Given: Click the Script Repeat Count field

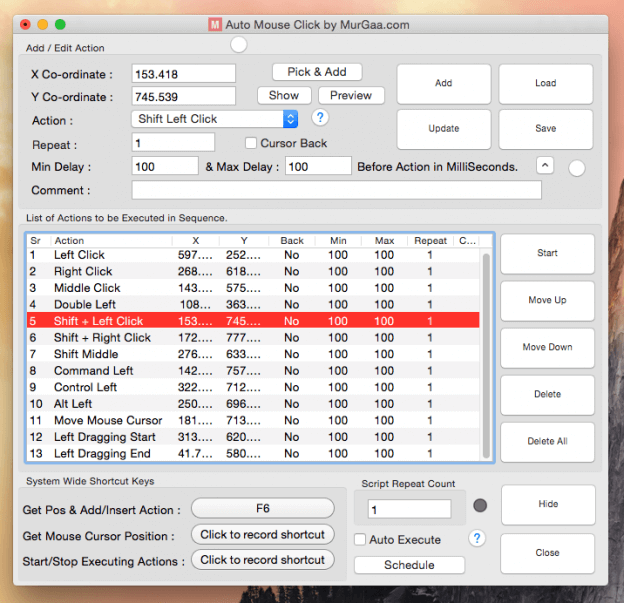Looking at the screenshot, I should tap(410, 509).
